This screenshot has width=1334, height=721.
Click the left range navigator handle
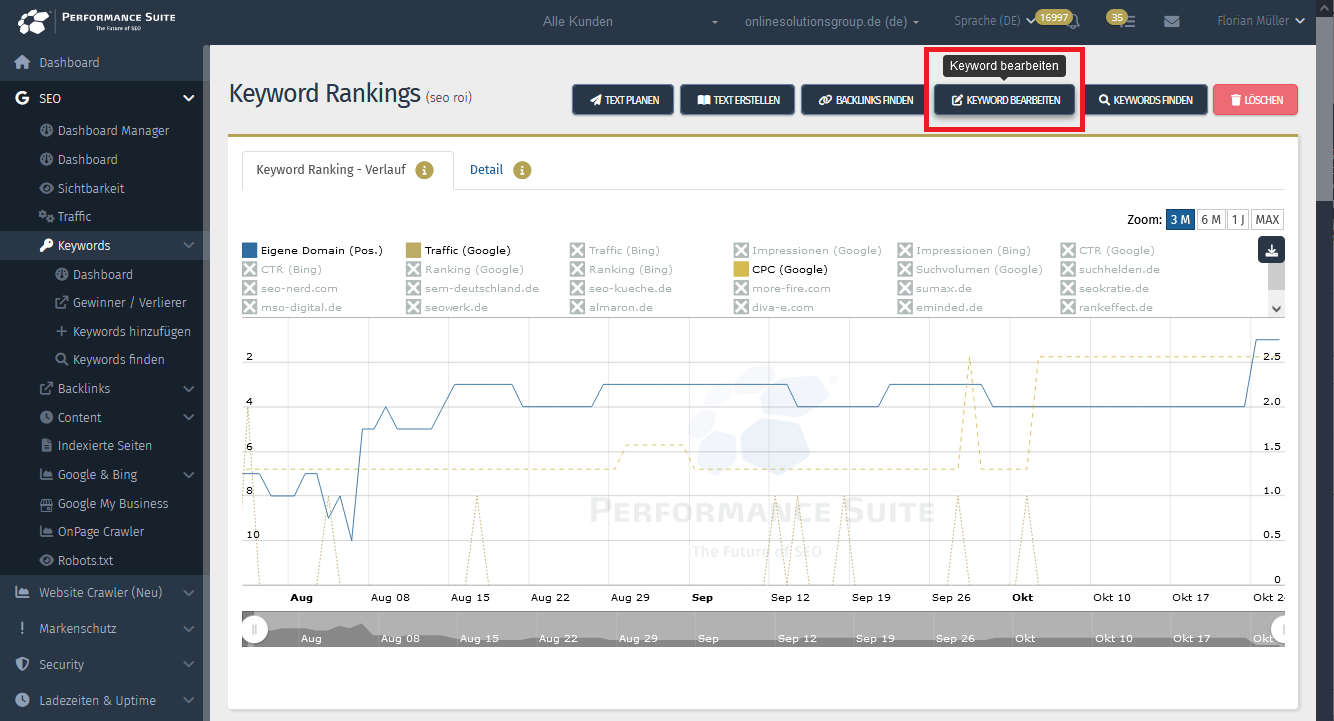point(254,629)
